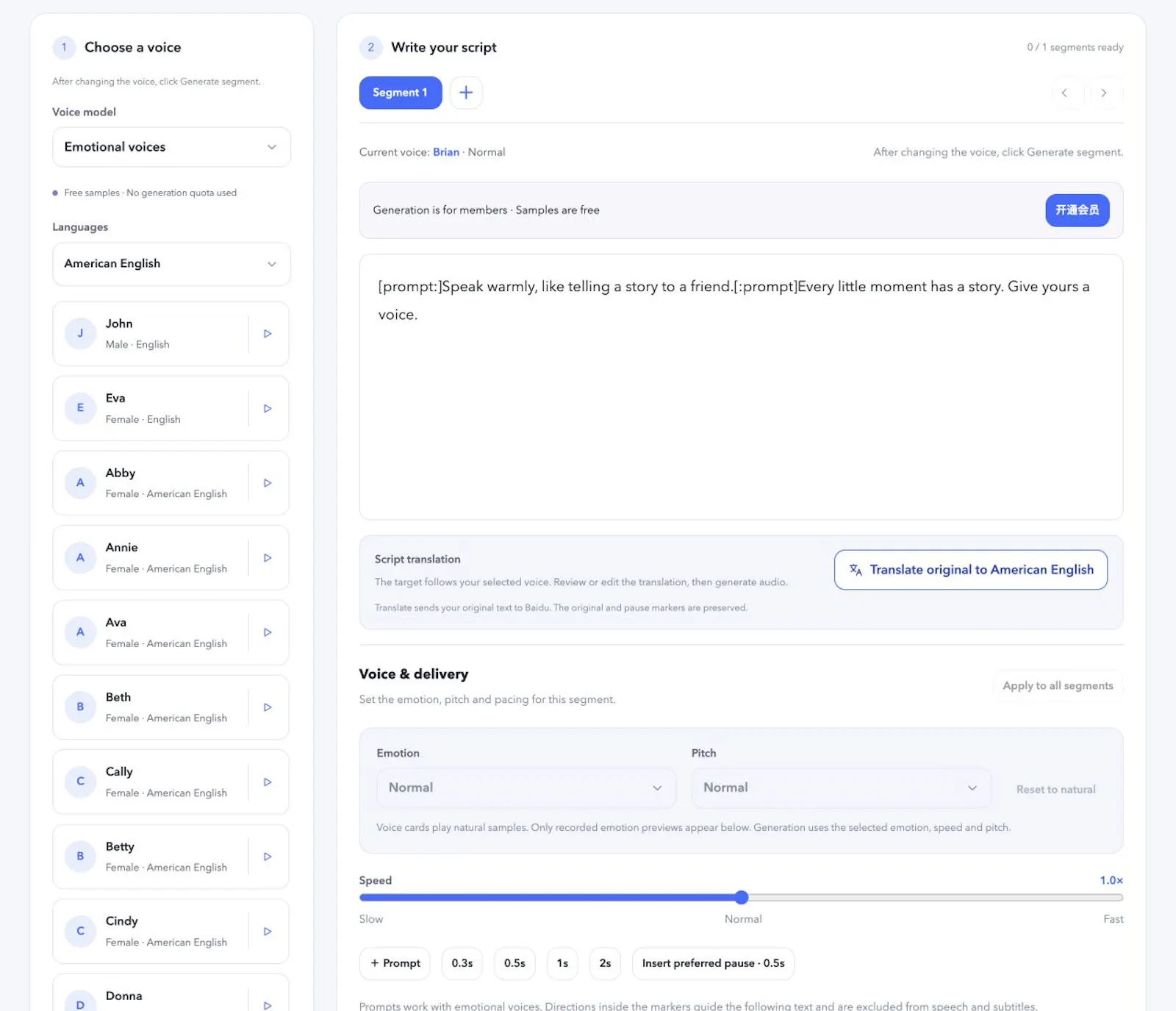Go to next segment arrow
This screenshot has width=1176, height=1011.
point(1103,93)
